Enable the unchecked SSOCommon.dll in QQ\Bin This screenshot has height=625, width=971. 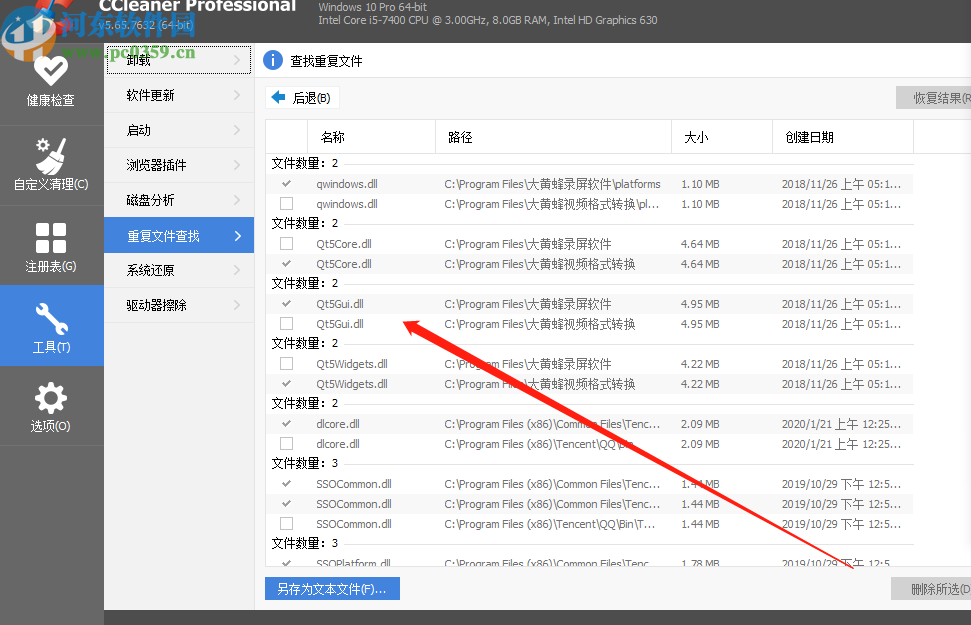pos(286,523)
